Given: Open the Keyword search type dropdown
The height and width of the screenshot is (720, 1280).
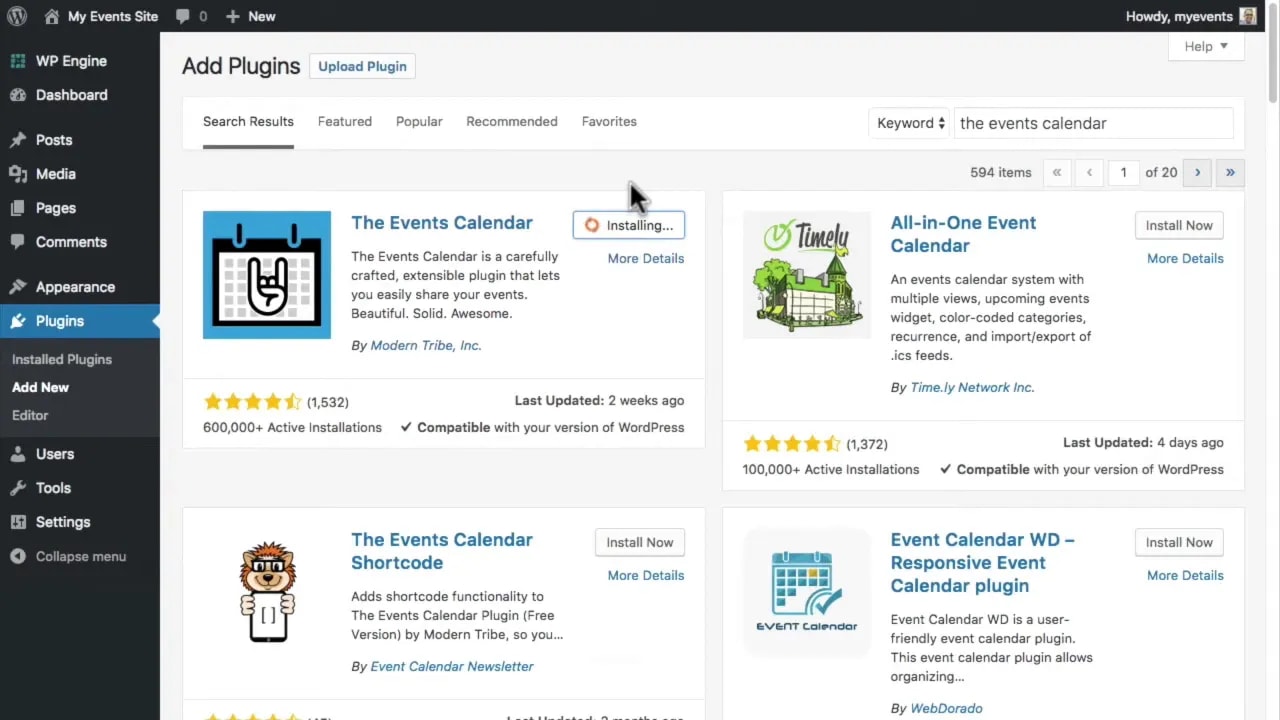Looking at the screenshot, I should pos(910,123).
